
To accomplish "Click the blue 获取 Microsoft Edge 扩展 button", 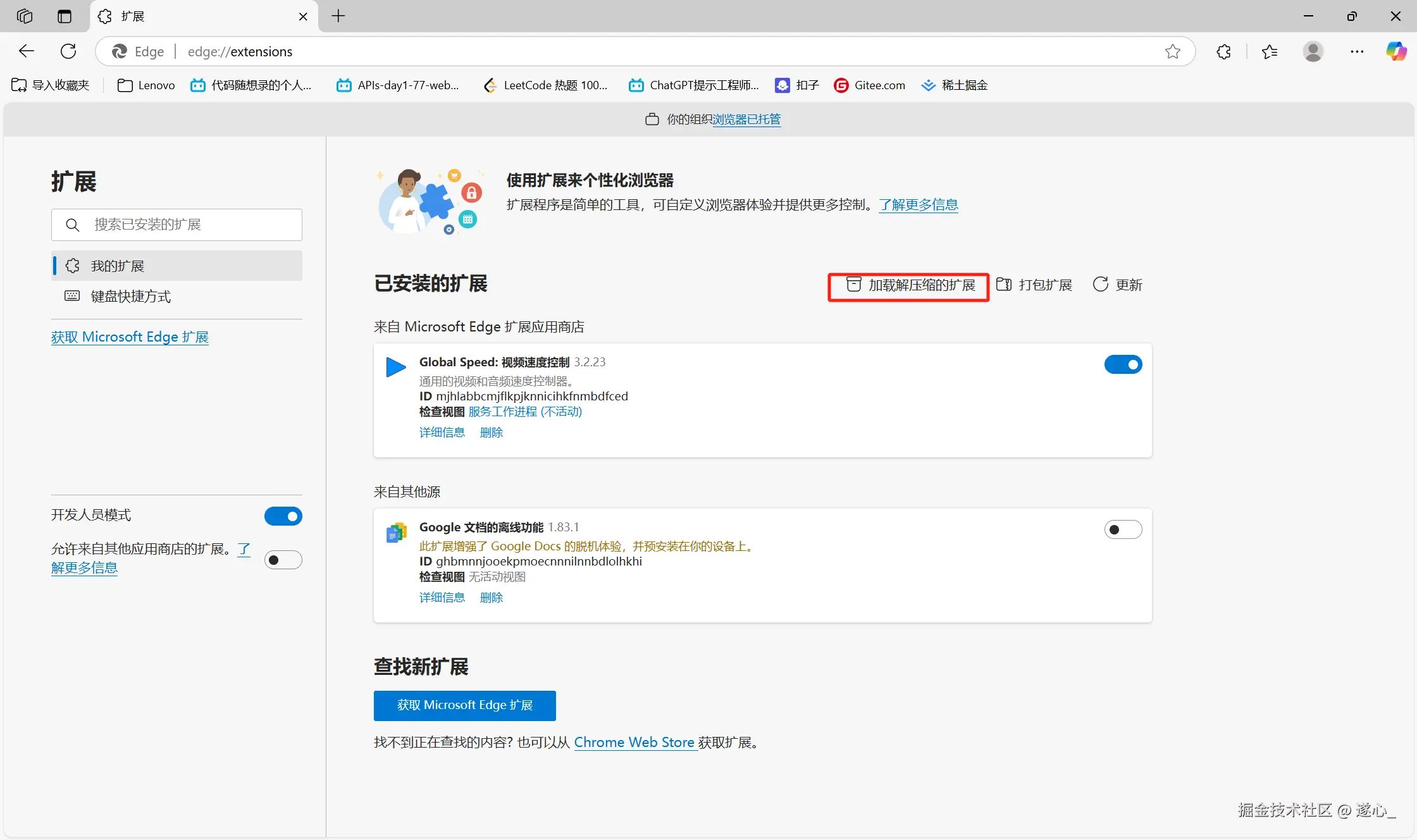I will pos(464,705).
